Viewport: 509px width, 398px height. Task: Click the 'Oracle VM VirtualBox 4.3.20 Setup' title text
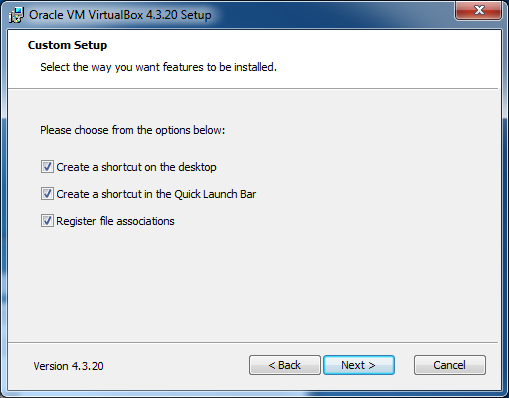pos(120,15)
